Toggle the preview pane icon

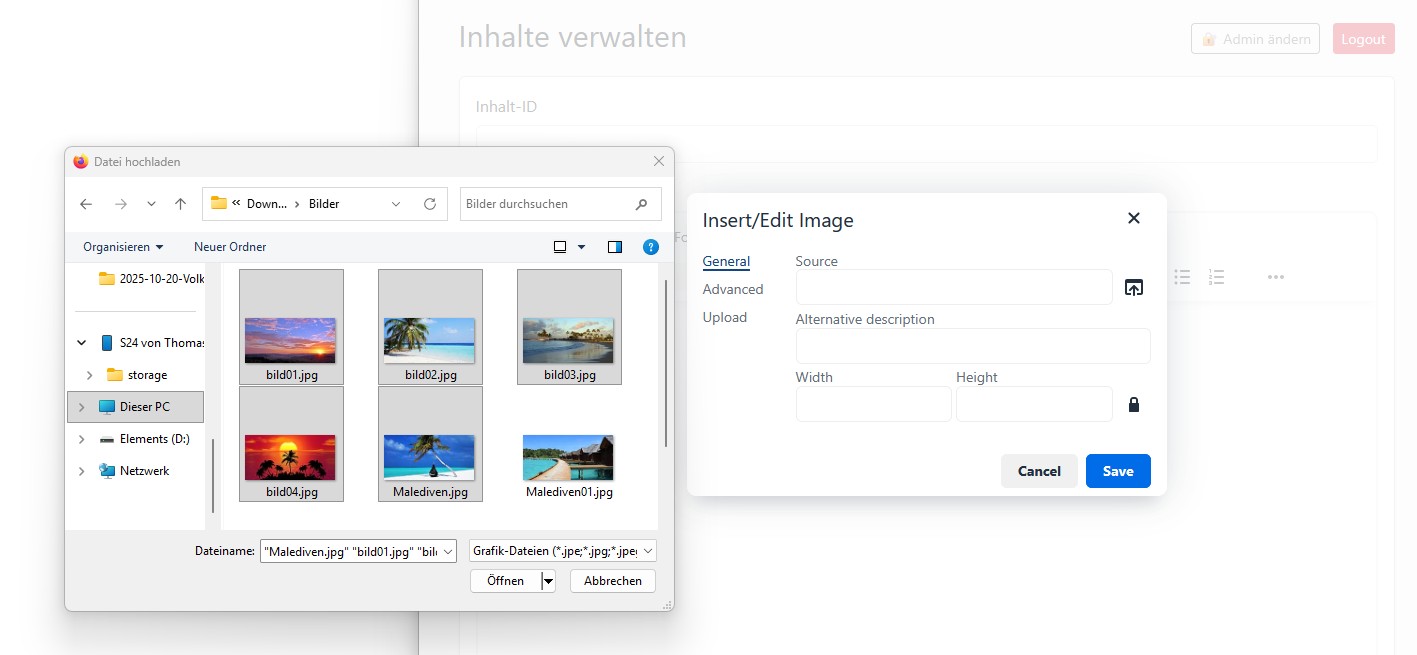[x=615, y=247]
